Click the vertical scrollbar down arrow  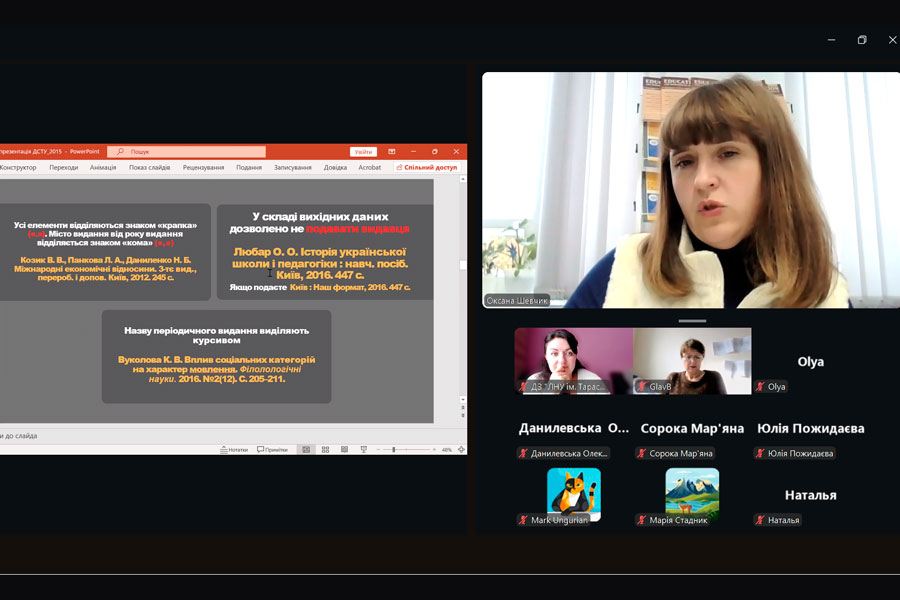click(x=463, y=399)
